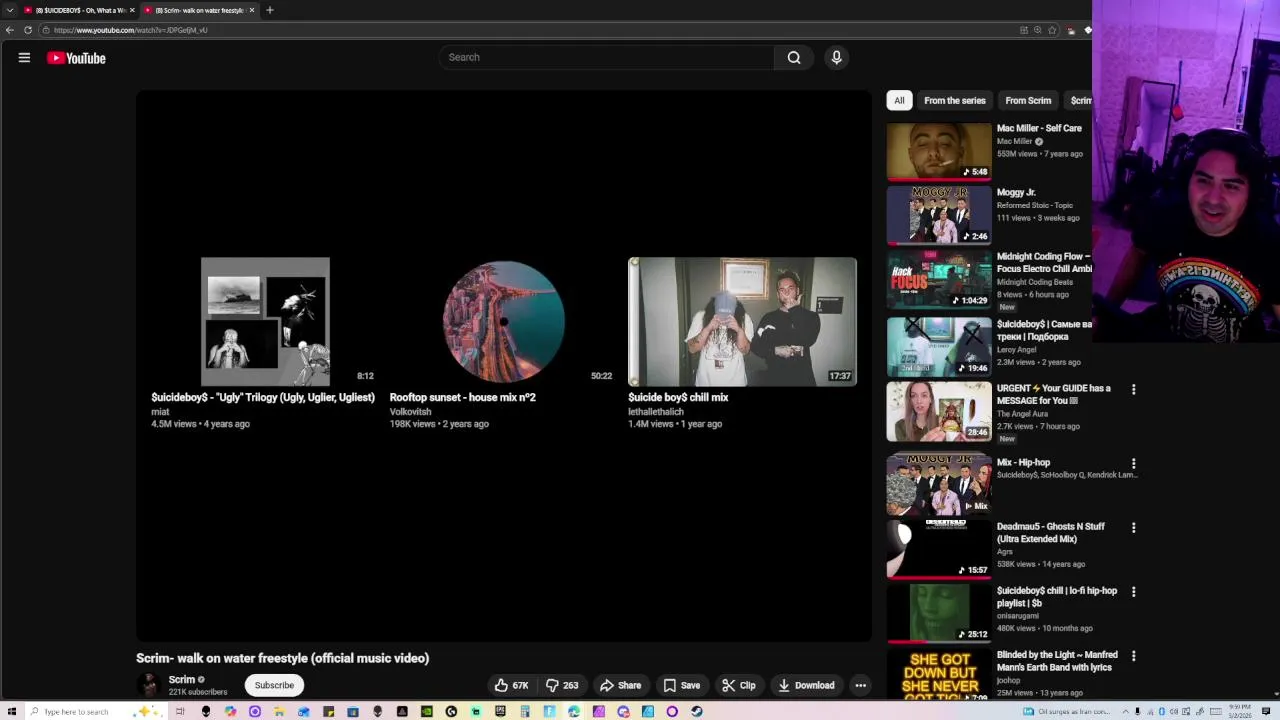Open the Scrim channel avatar

coord(149,685)
